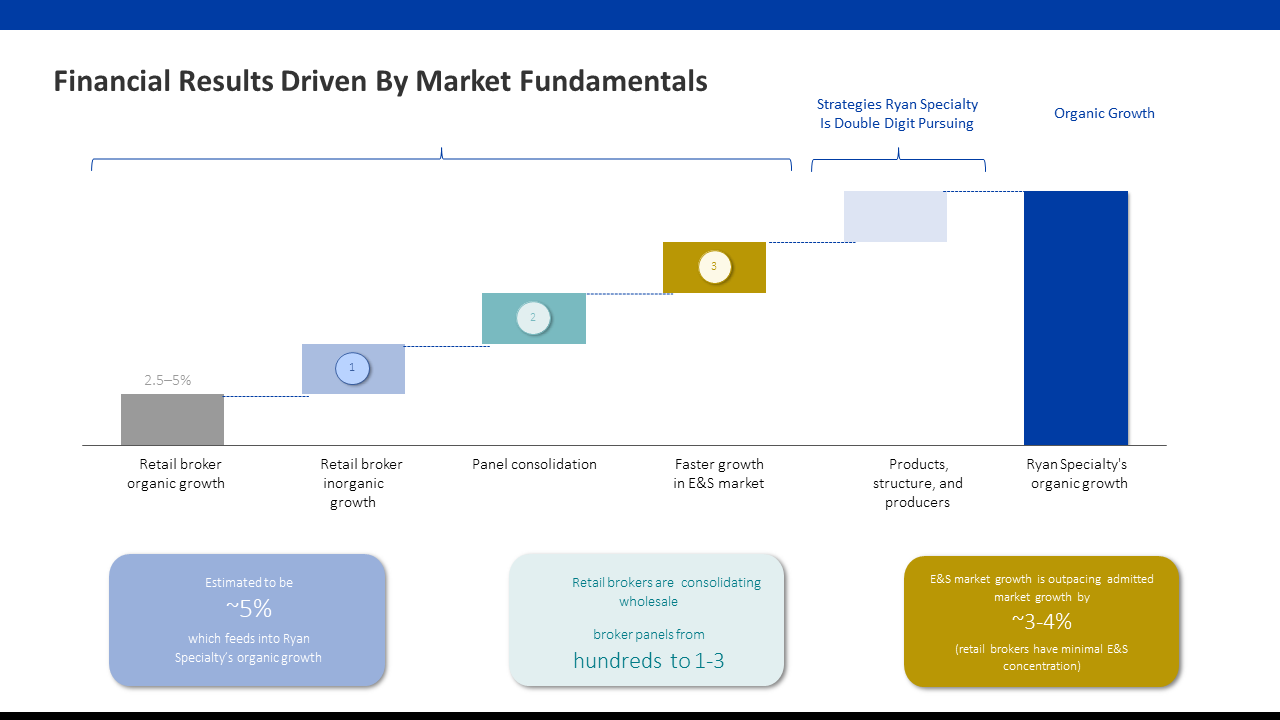This screenshot has width=1280, height=720.
Task: Click the Products, structure, and producers label
Action: pyautogui.click(x=918, y=483)
